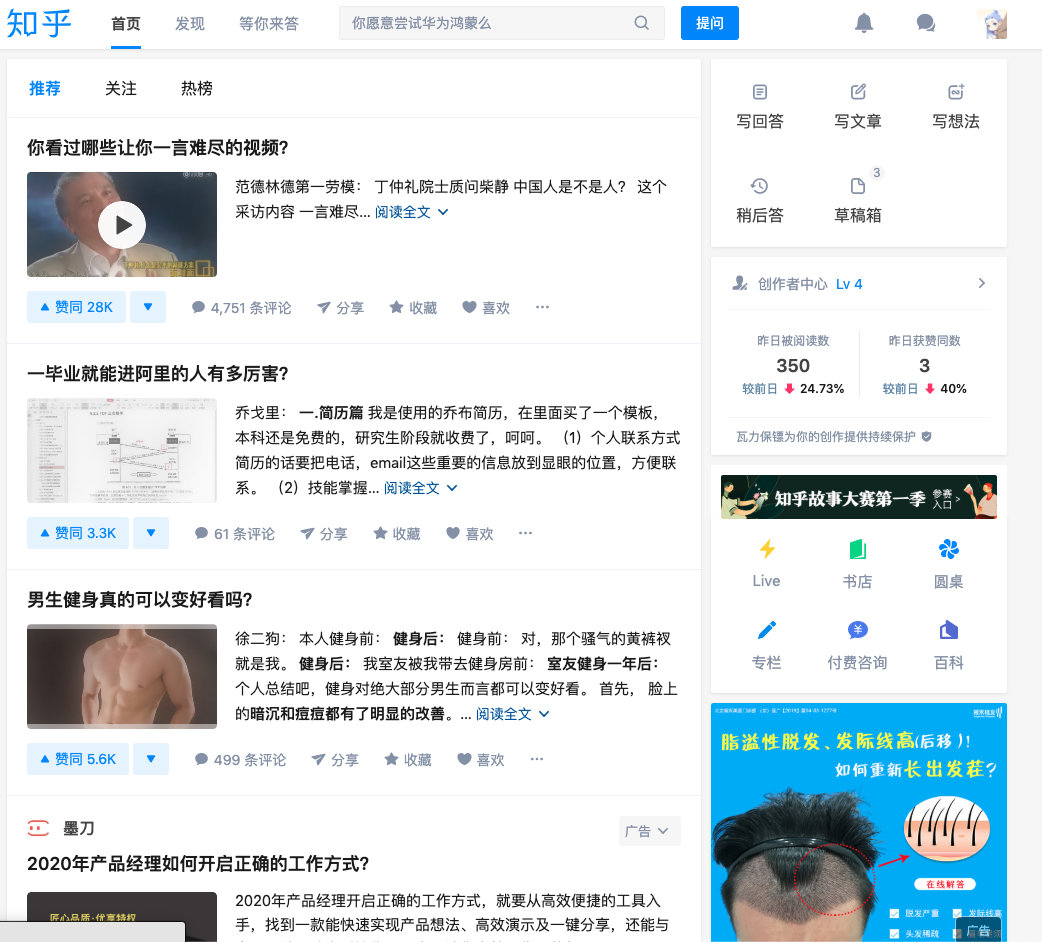Open the fitness photo thumbnail
Screen dimensions: 1042x942
(x=122, y=676)
